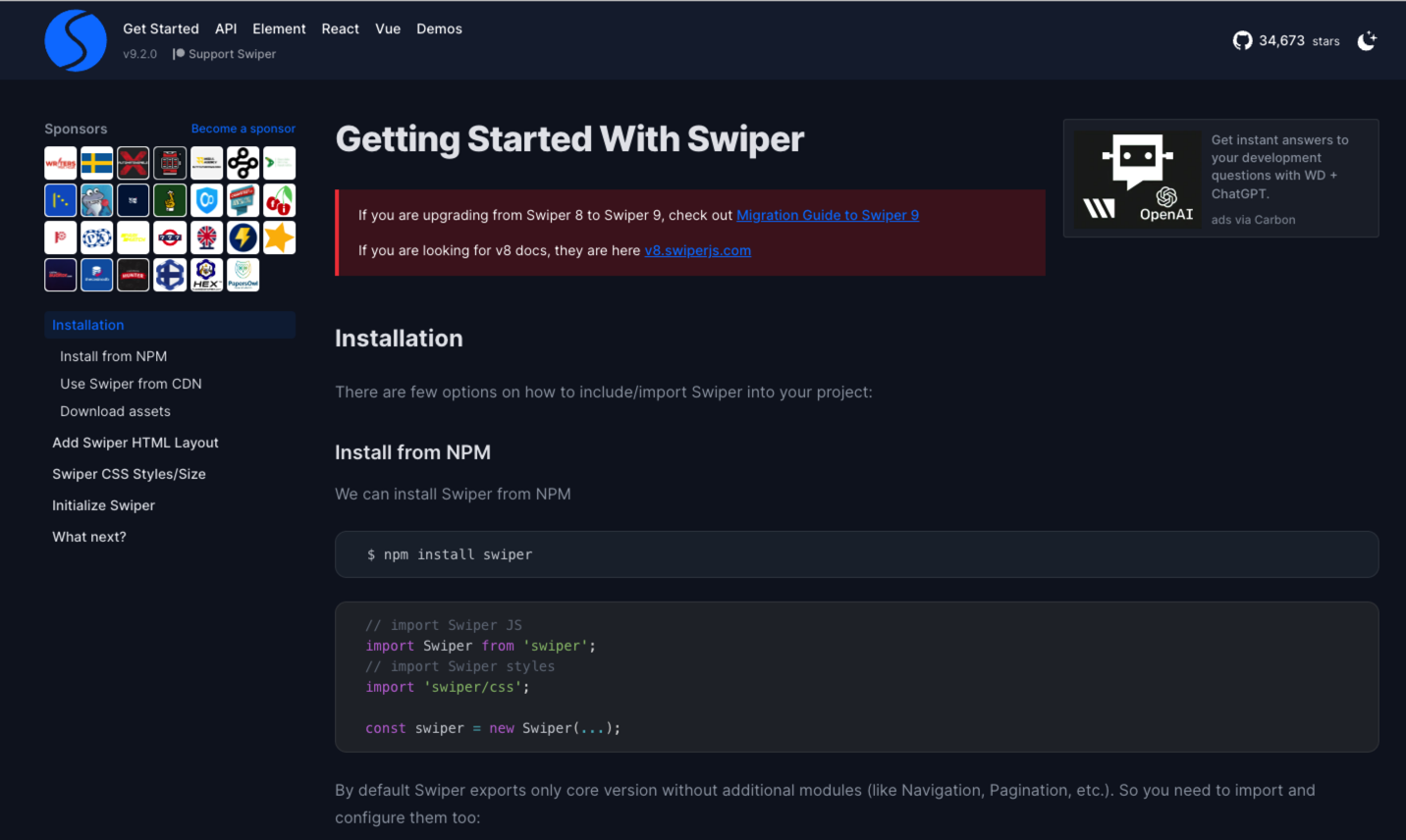This screenshot has width=1406, height=840.
Task: Click the import Swiper JS code block
Action: coord(856,677)
